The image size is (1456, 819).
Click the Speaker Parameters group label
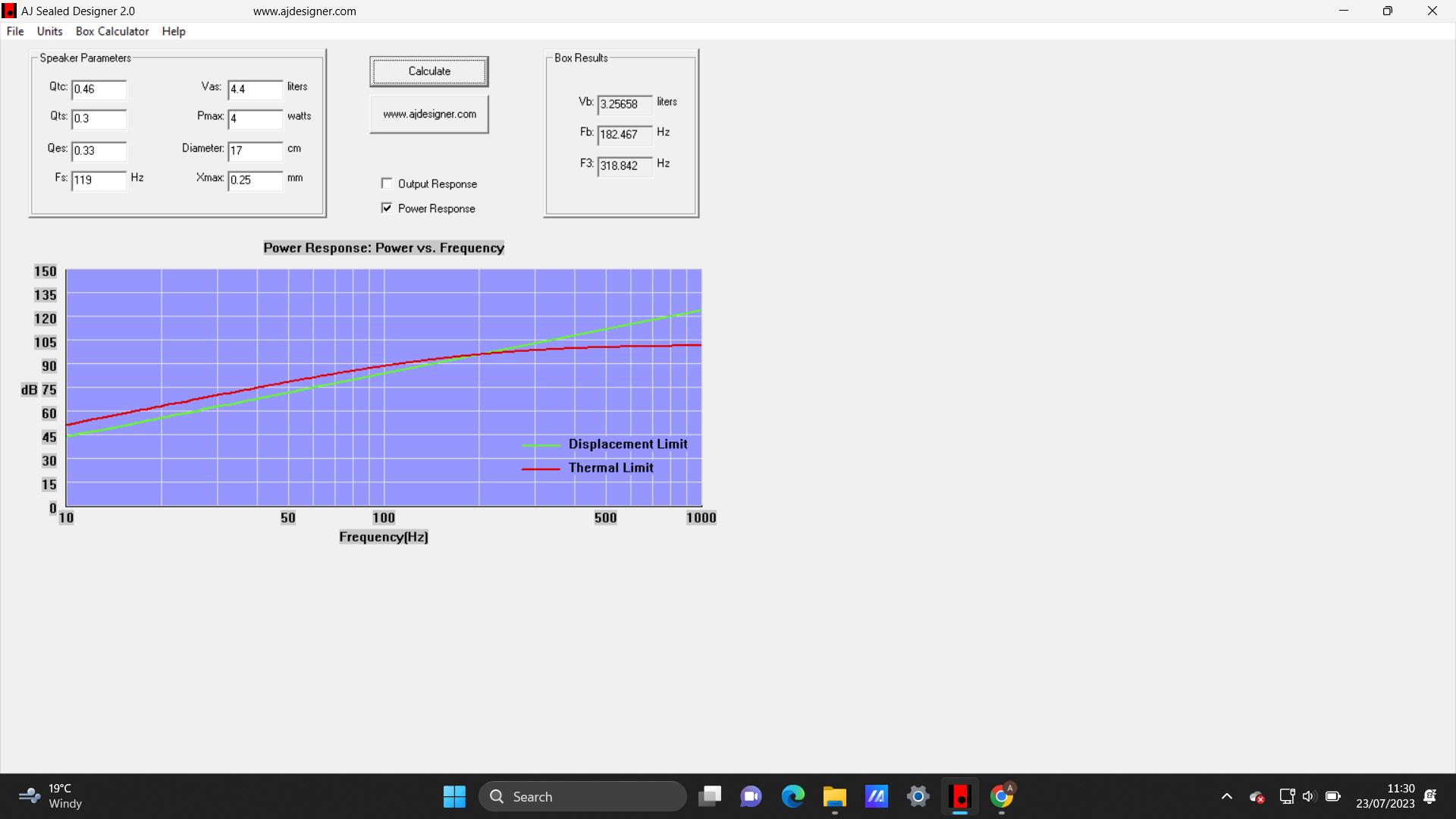click(x=85, y=58)
